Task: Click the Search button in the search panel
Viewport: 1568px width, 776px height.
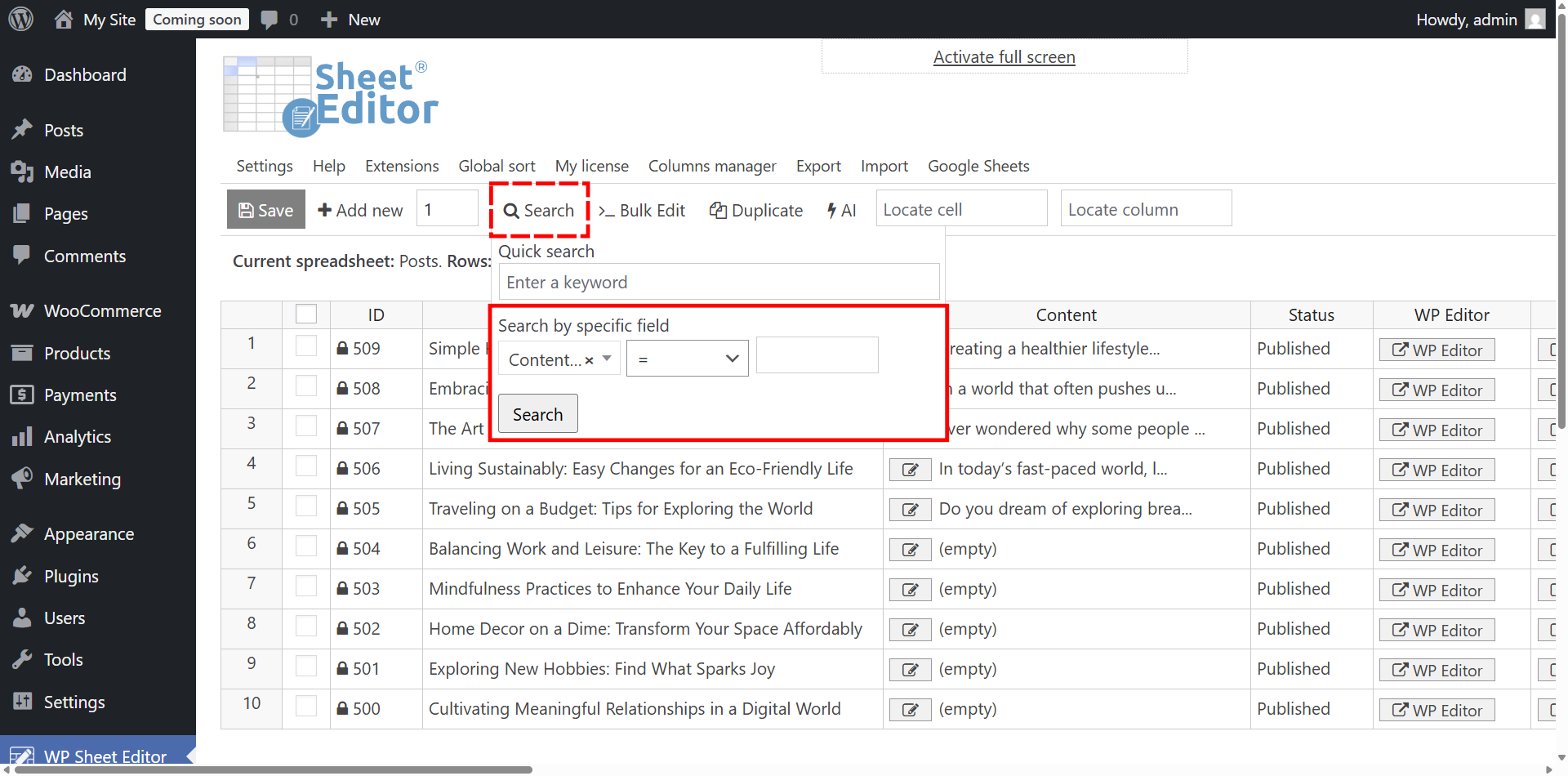Action: [538, 414]
